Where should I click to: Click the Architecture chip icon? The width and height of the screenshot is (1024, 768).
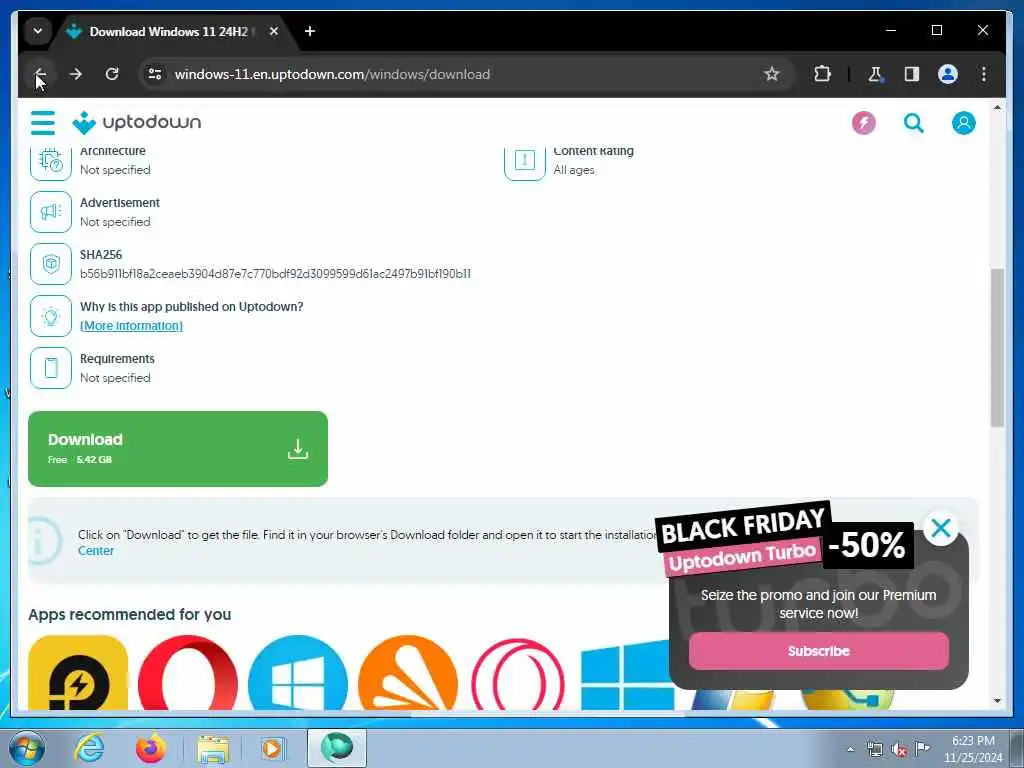click(x=51, y=161)
